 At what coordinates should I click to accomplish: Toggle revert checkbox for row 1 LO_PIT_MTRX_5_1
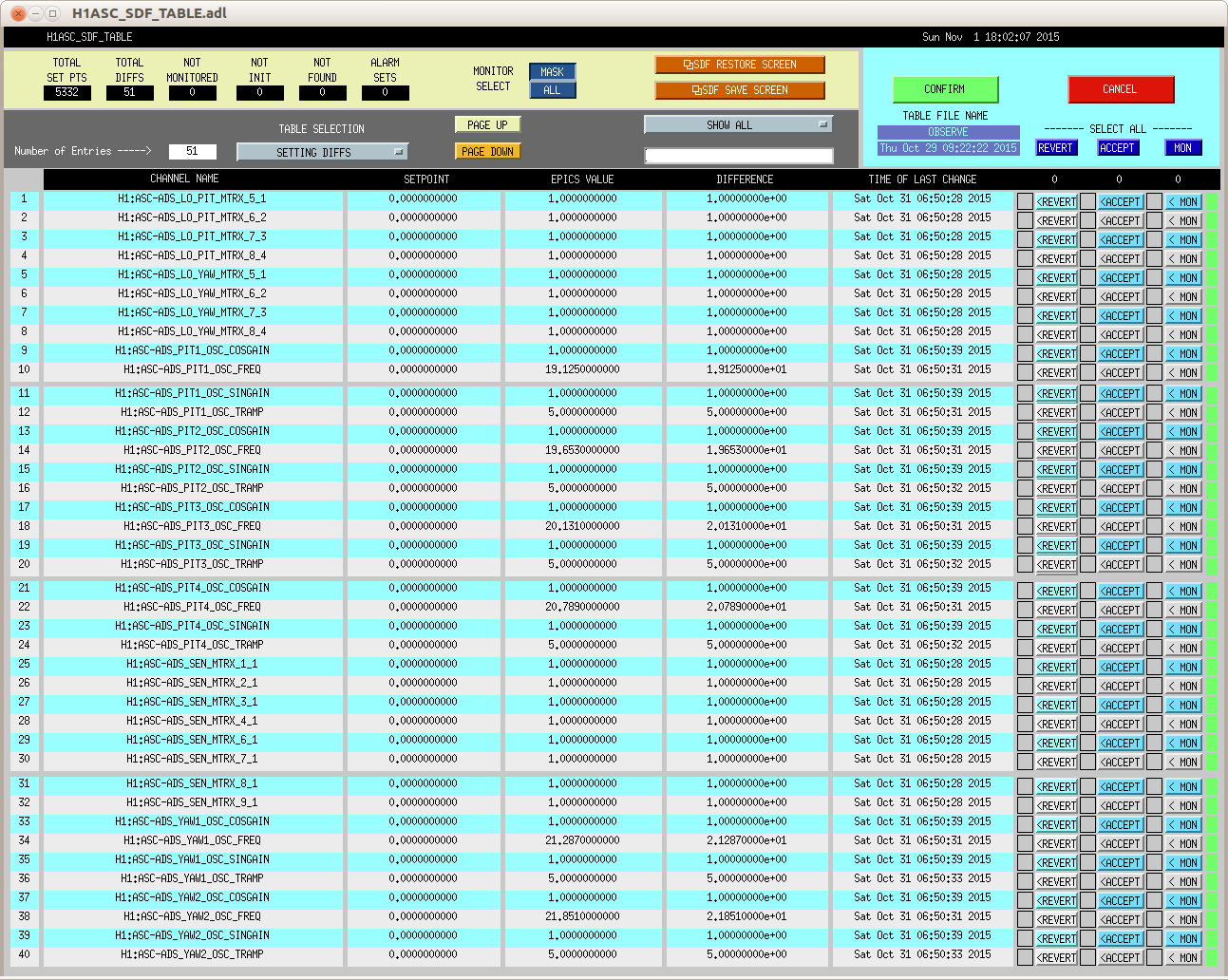[x=1025, y=201]
